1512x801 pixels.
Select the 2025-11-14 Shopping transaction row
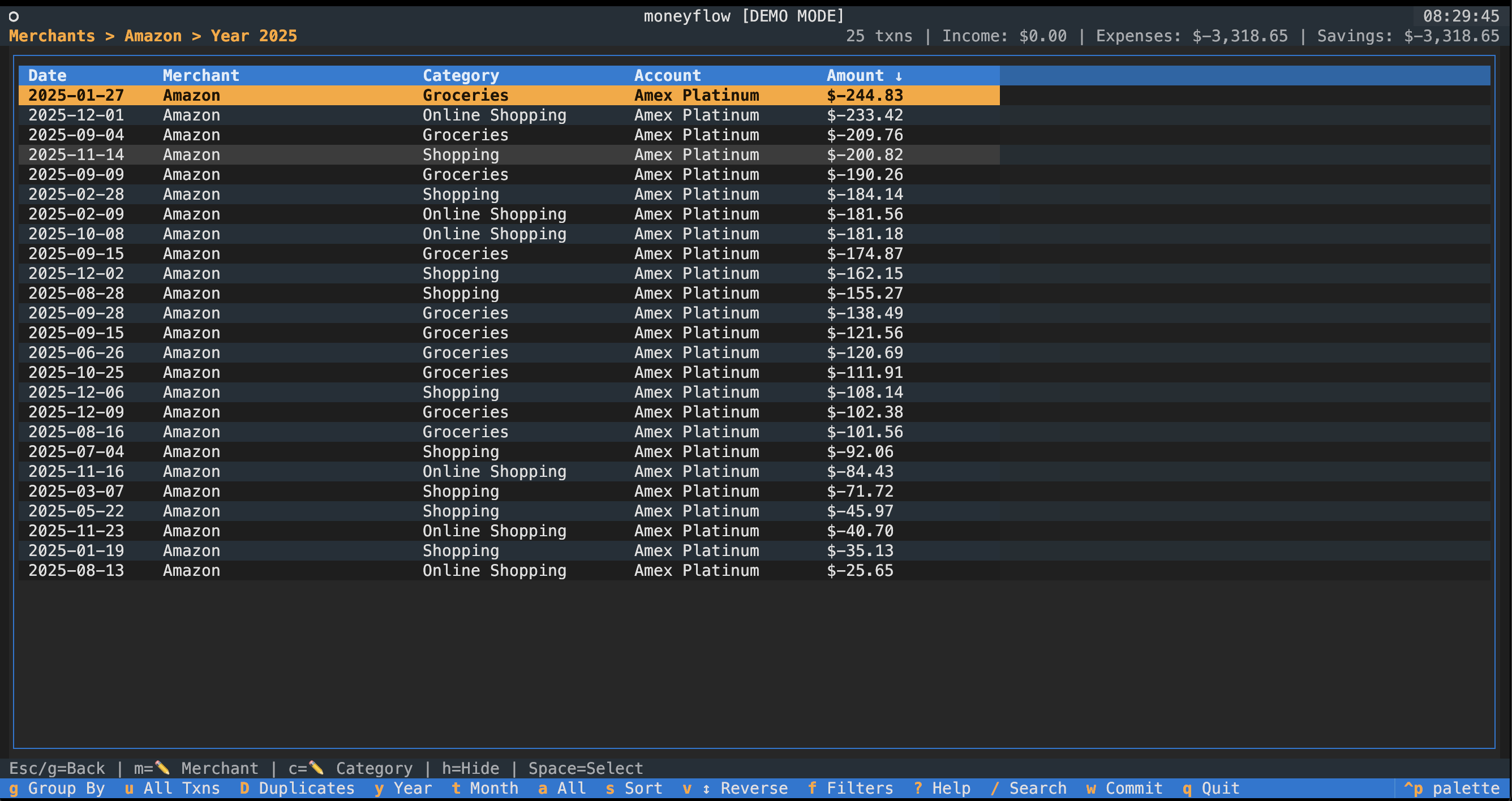[460, 155]
